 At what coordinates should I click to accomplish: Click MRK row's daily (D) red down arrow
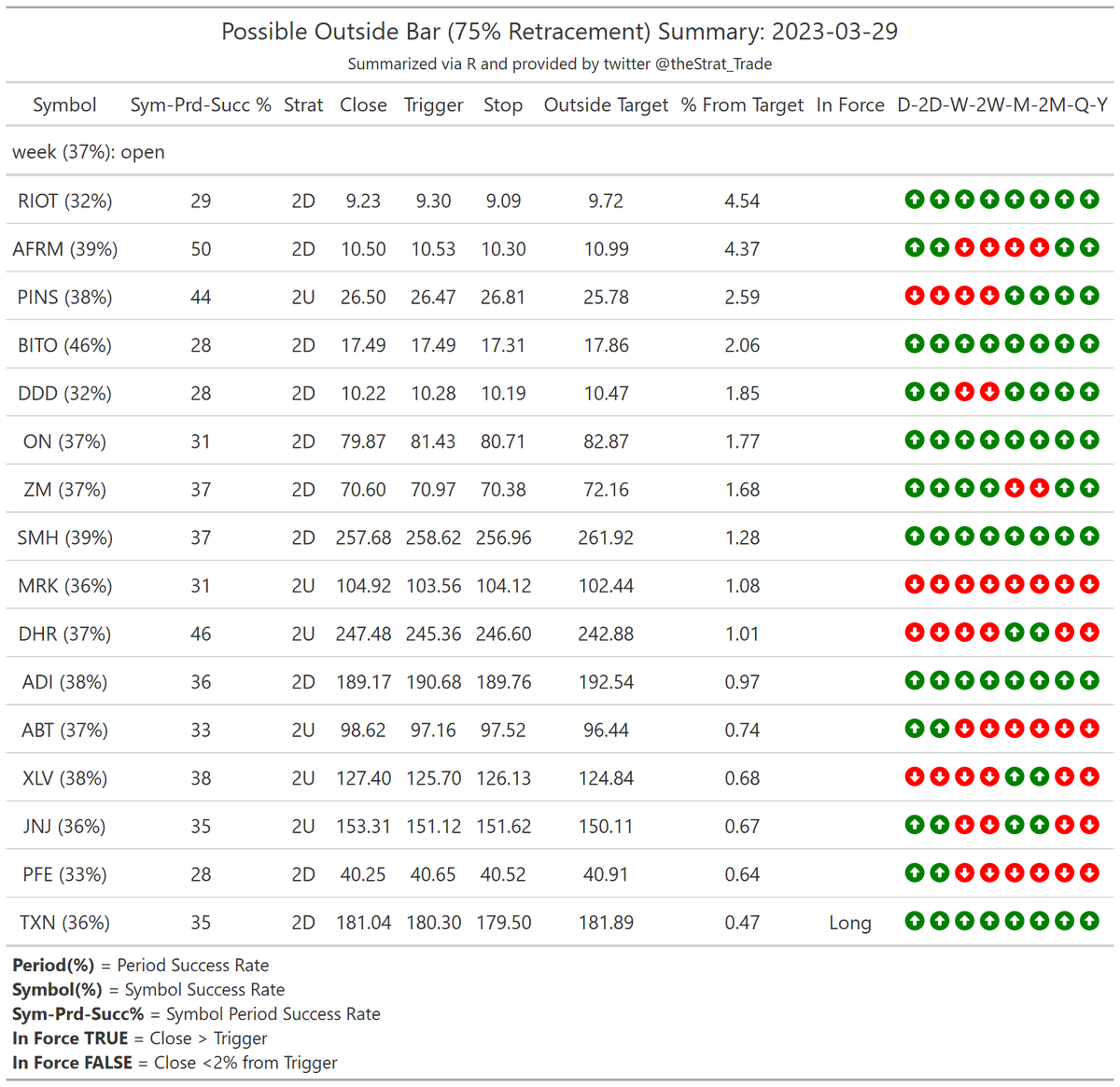(915, 584)
